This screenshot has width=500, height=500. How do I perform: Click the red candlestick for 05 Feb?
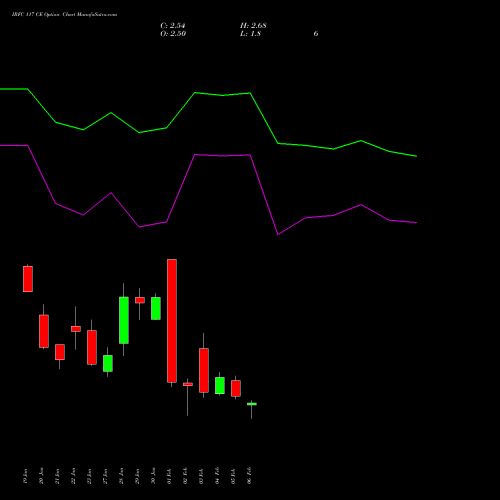(236, 388)
